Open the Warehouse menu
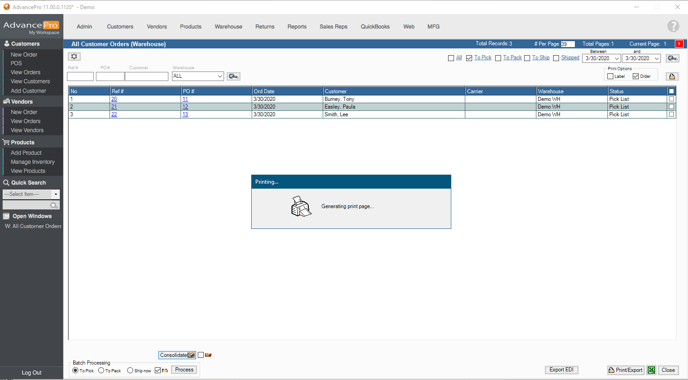This screenshot has width=688, height=380. click(228, 27)
